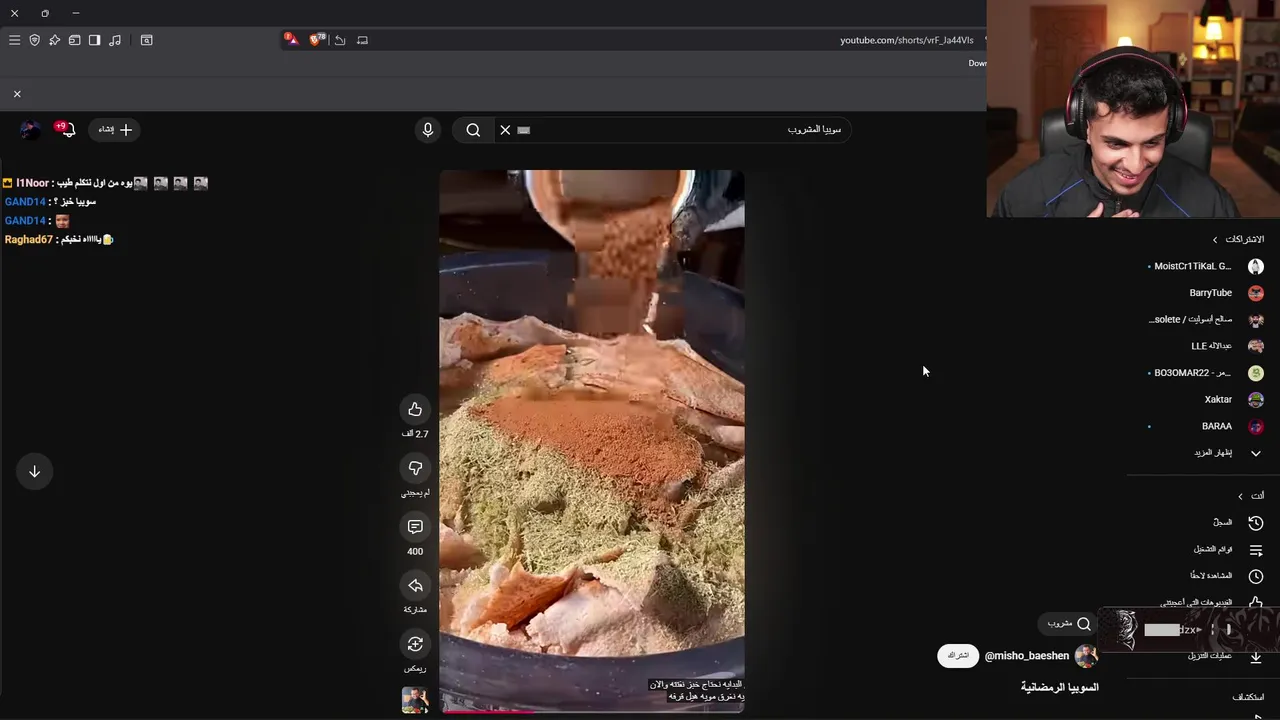Open the browser hamburger menu
This screenshot has width=1280, height=720.
pos(14,40)
